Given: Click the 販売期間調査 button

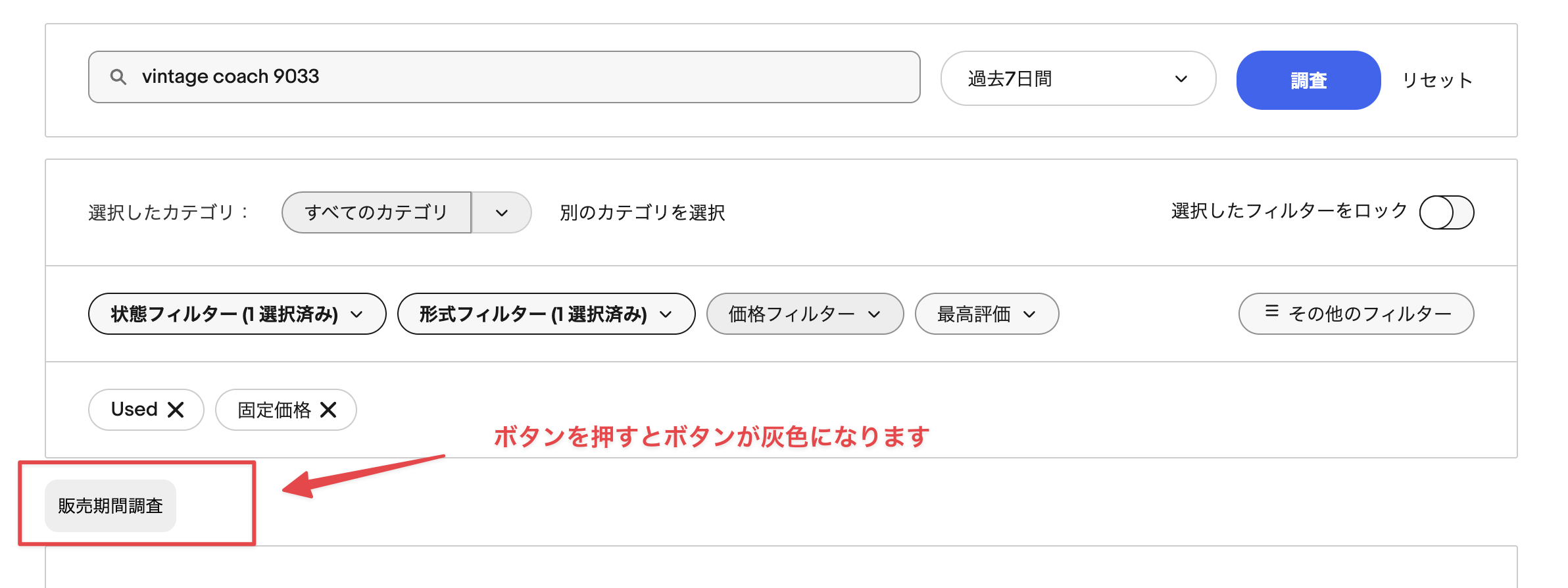Looking at the screenshot, I should (x=110, y=506).
